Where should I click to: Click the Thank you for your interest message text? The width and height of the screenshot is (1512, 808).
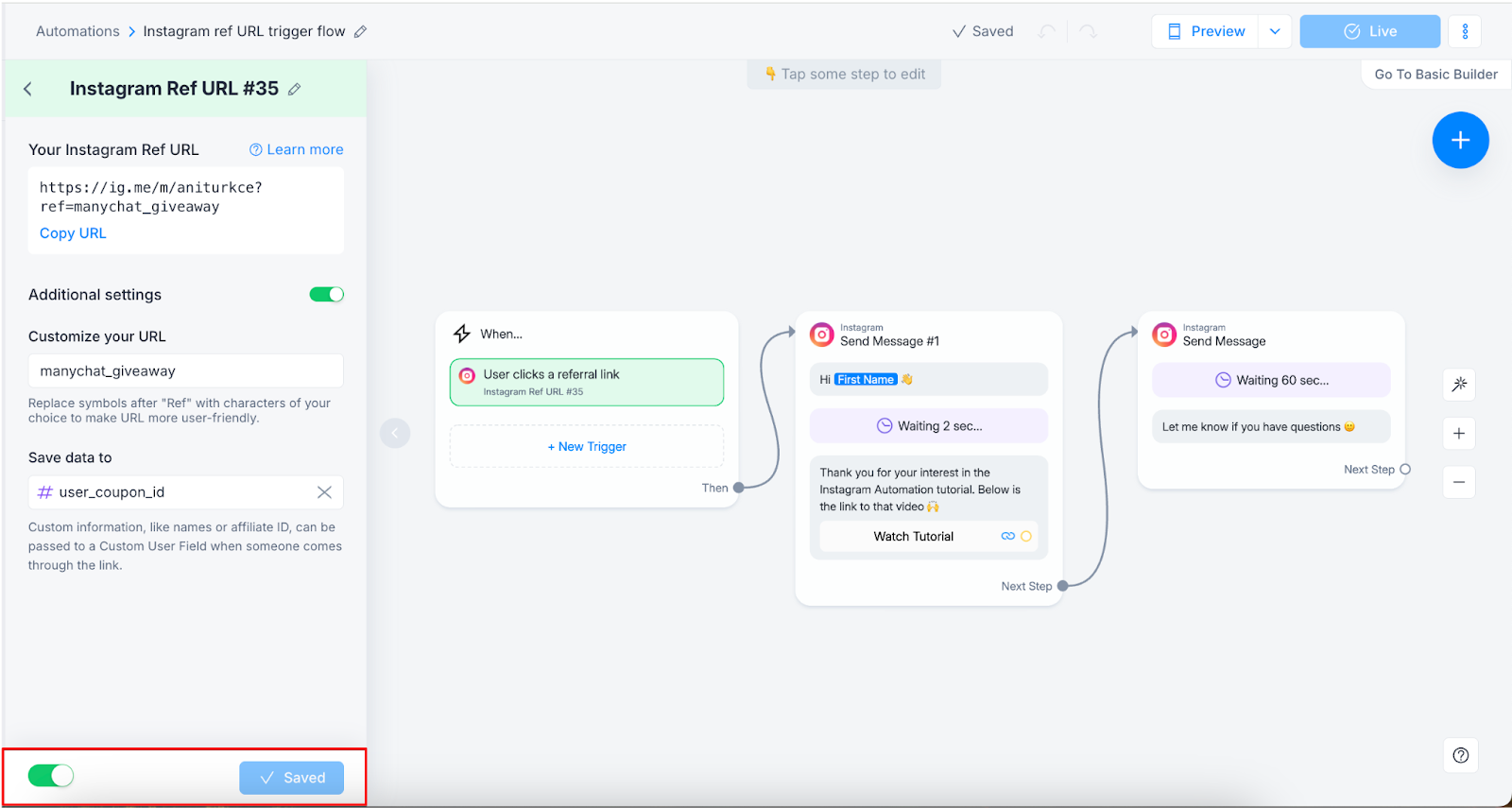920,490
